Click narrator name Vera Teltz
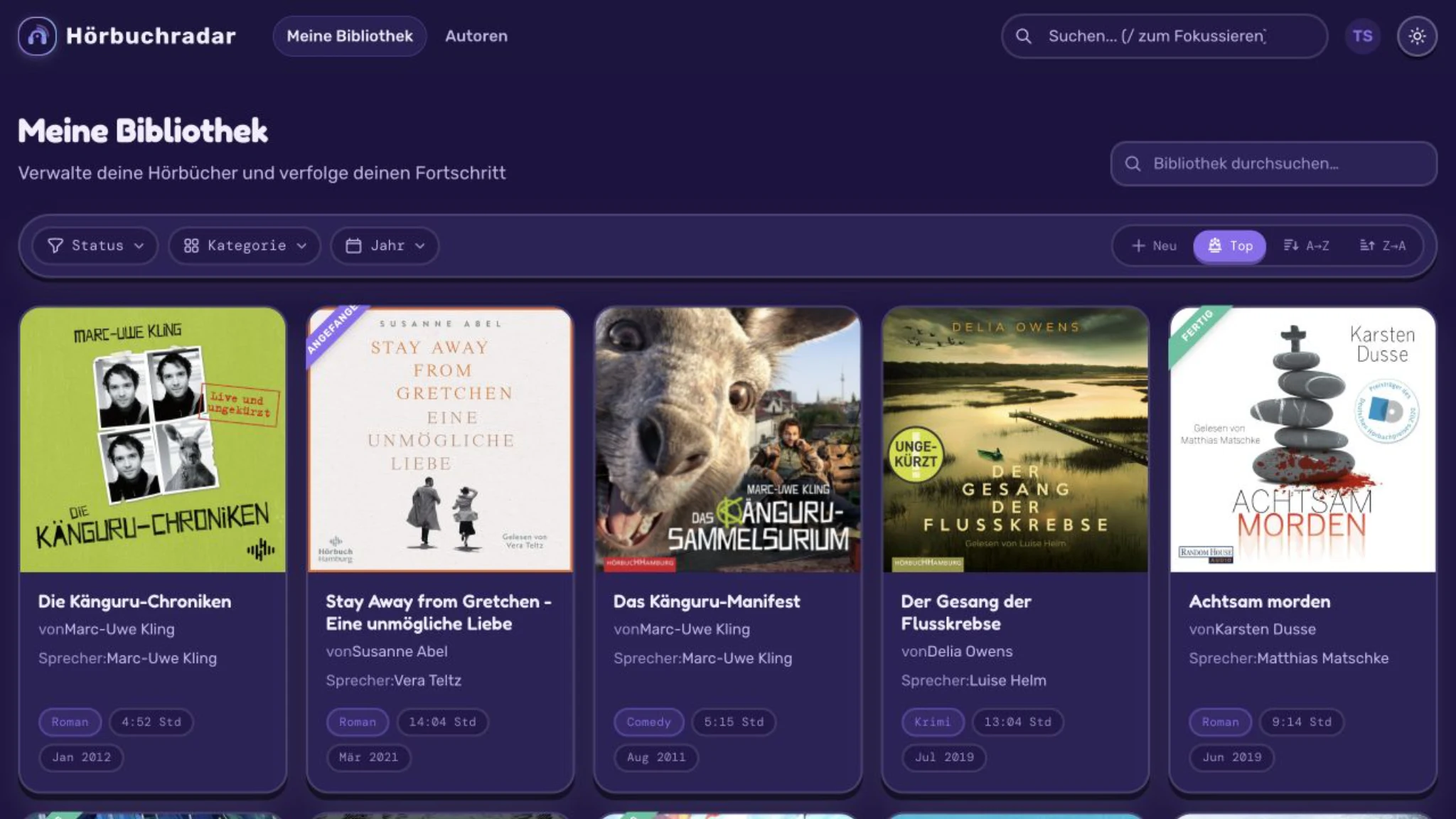1456x819 pixels. (x=428, y=680)
